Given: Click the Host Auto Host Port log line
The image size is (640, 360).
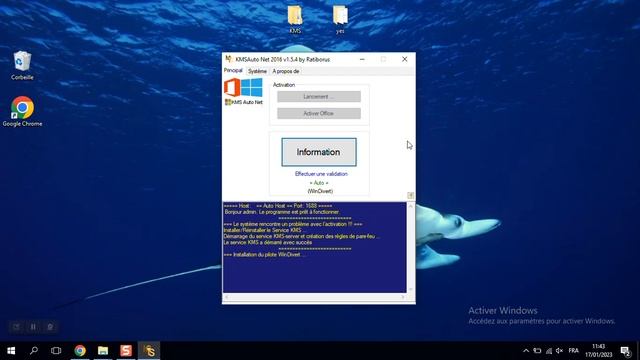Looking at the screenshot, I should (278, 206).
